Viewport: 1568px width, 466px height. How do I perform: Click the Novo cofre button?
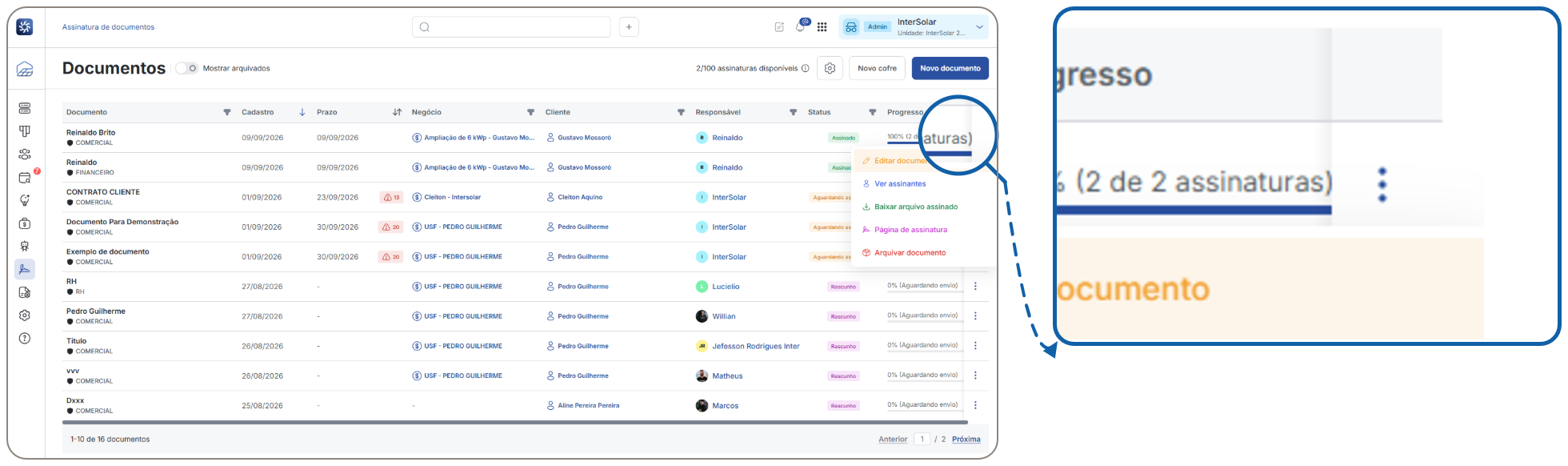pyautogui.click(x=877, y=68)
